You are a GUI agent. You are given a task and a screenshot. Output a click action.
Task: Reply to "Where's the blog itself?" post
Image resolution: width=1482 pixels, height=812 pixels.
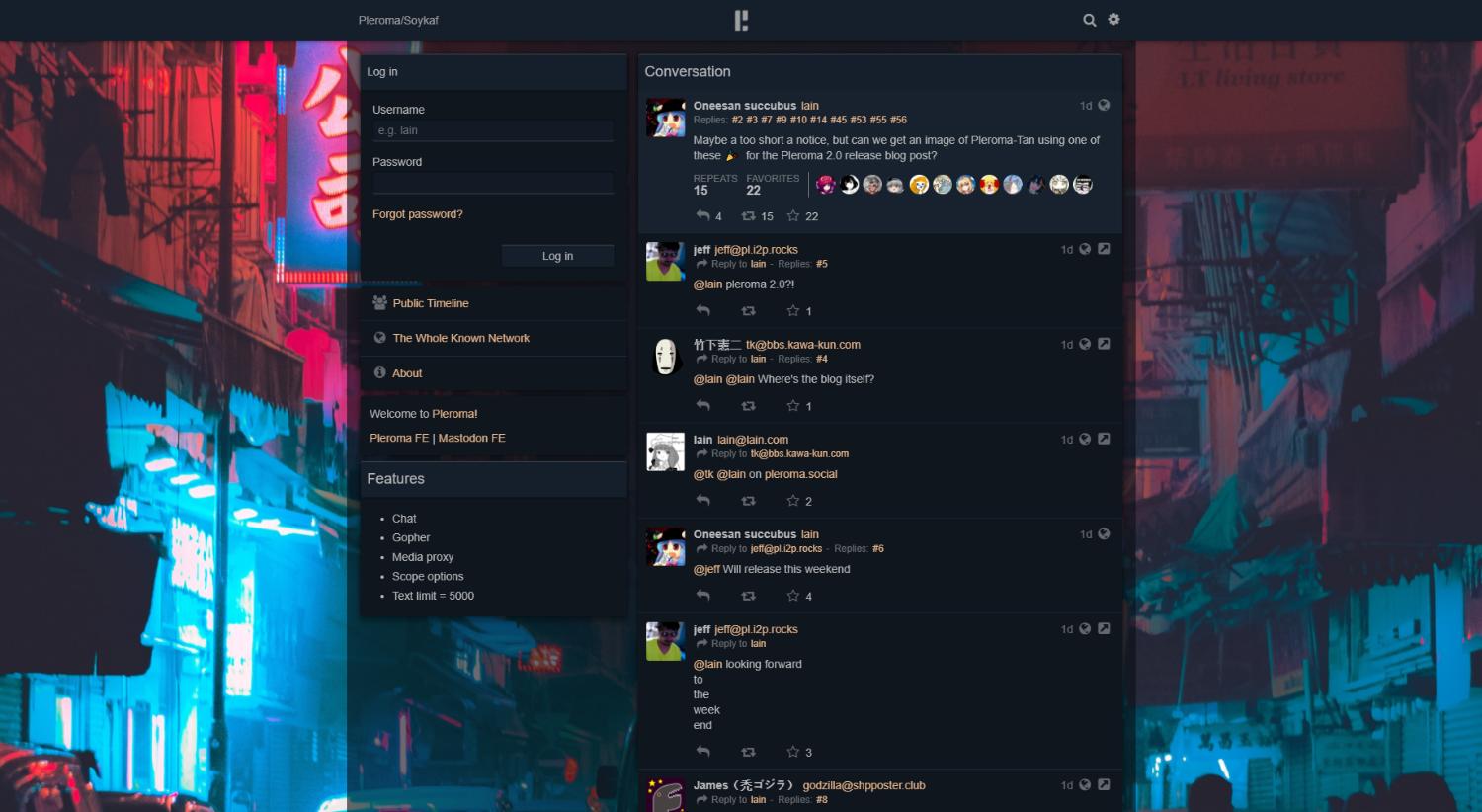click(x=703, y=405)
